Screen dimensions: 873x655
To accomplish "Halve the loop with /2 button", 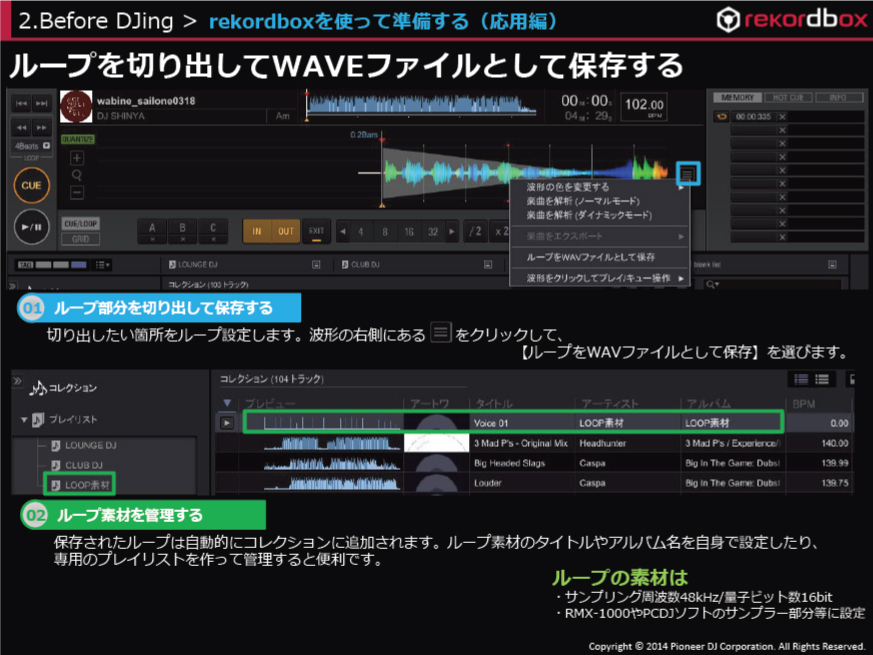I will (x=475, y=231).
